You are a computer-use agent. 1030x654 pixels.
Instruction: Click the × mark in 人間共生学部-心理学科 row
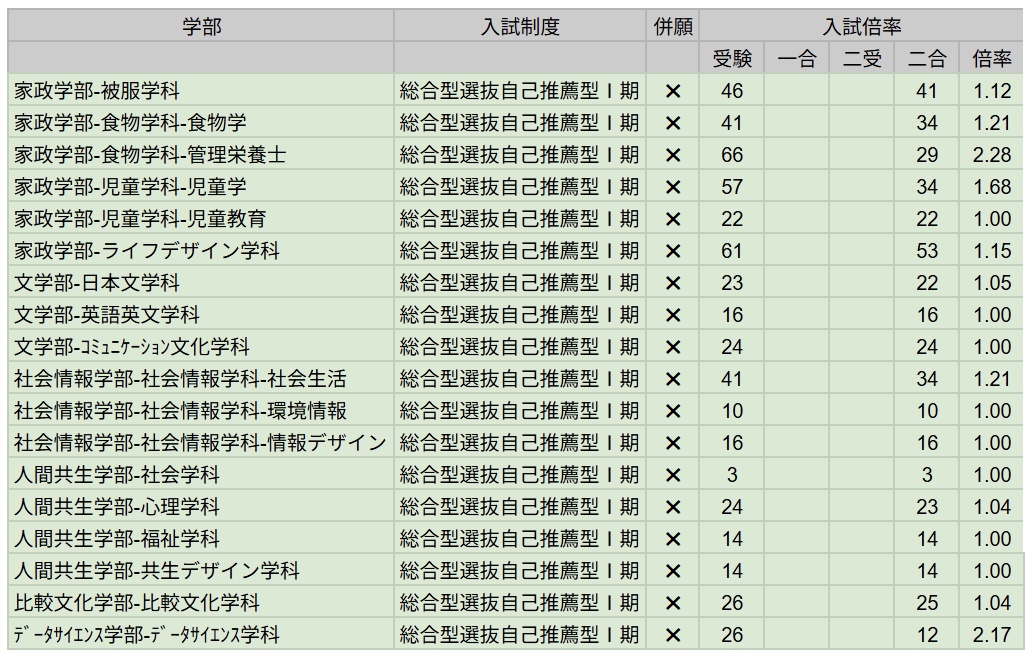pyautogui.click(x=673, y=507)
